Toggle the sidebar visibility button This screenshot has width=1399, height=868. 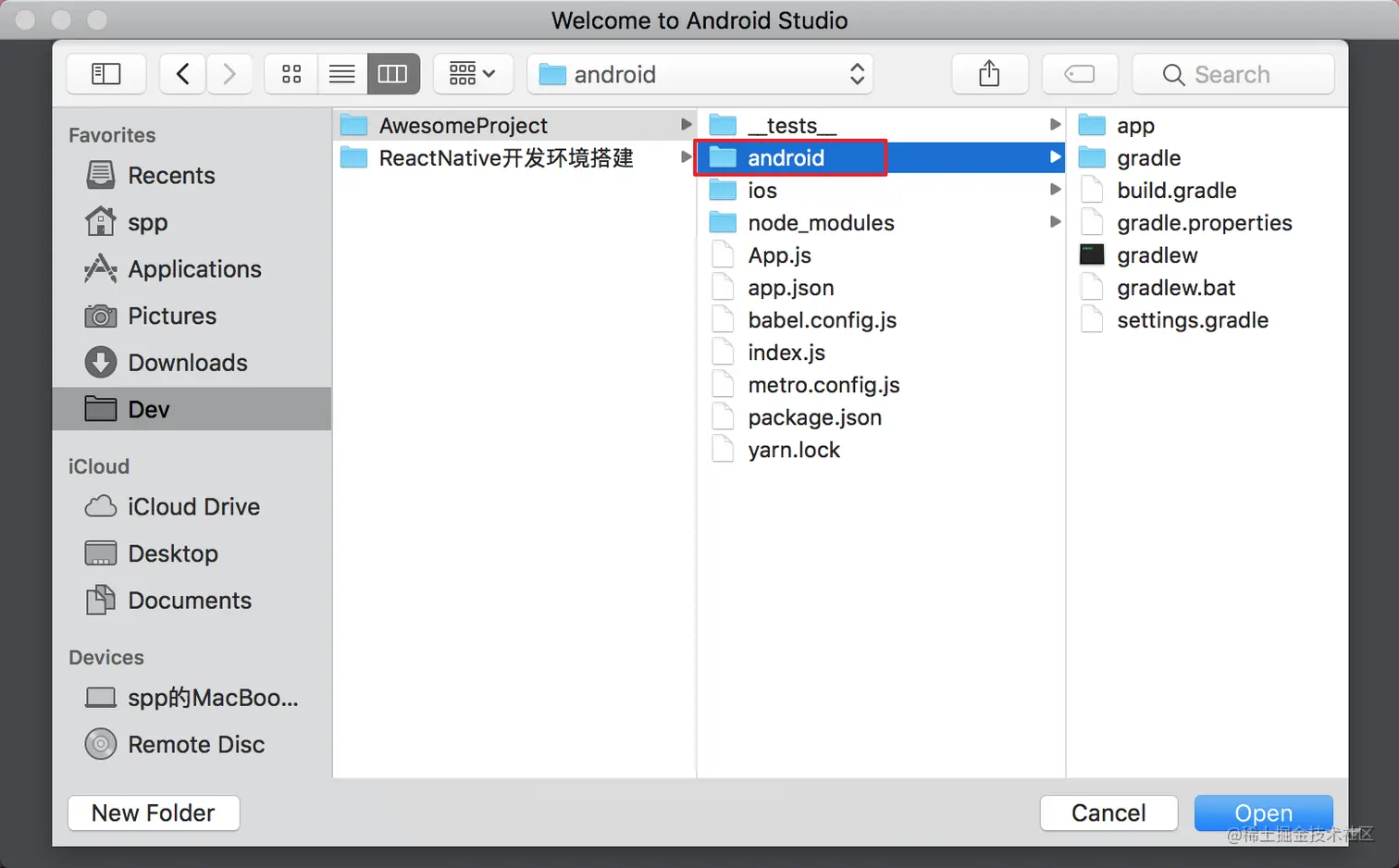click(106, 74)
